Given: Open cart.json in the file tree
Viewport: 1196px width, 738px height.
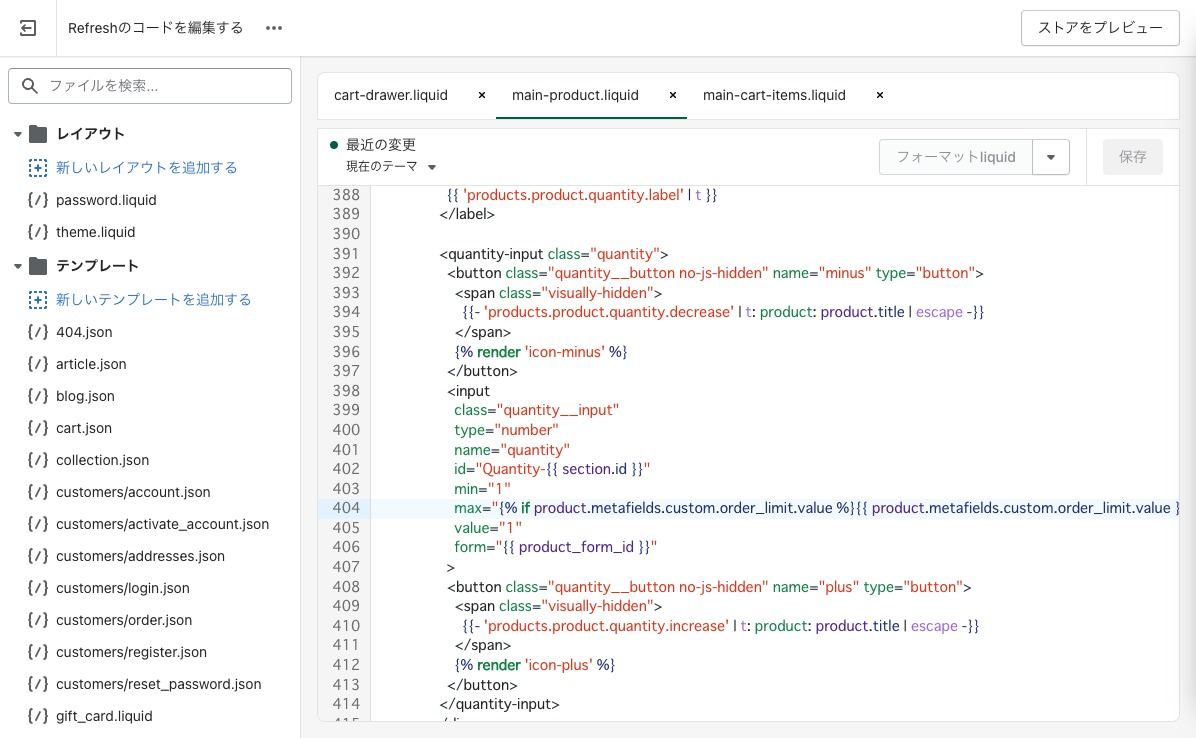Looking at the screenshot, I should click(x=84, y=428).
